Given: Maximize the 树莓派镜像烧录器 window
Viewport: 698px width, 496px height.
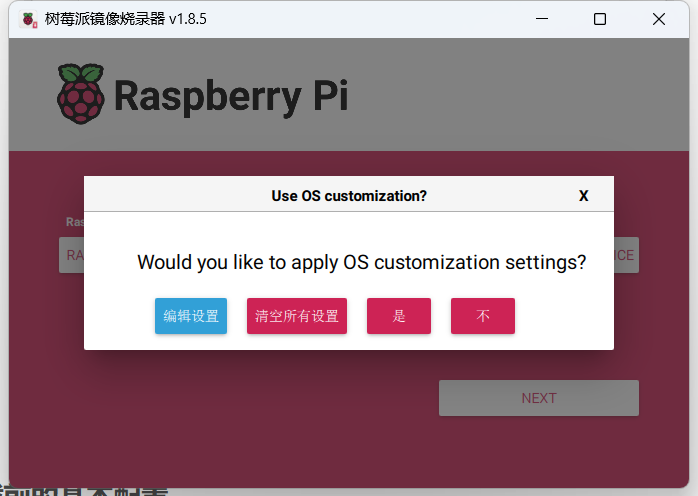Looking at the screenshot, I should click(600, 19).
